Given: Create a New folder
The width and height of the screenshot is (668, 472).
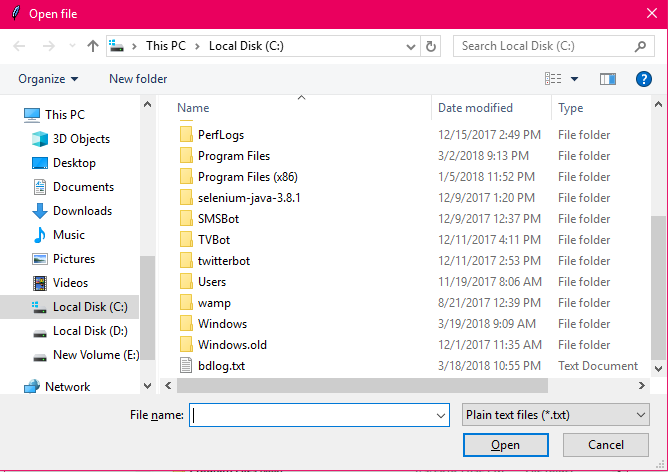Looking at the screenshot, I should click(x=138, y=79).
